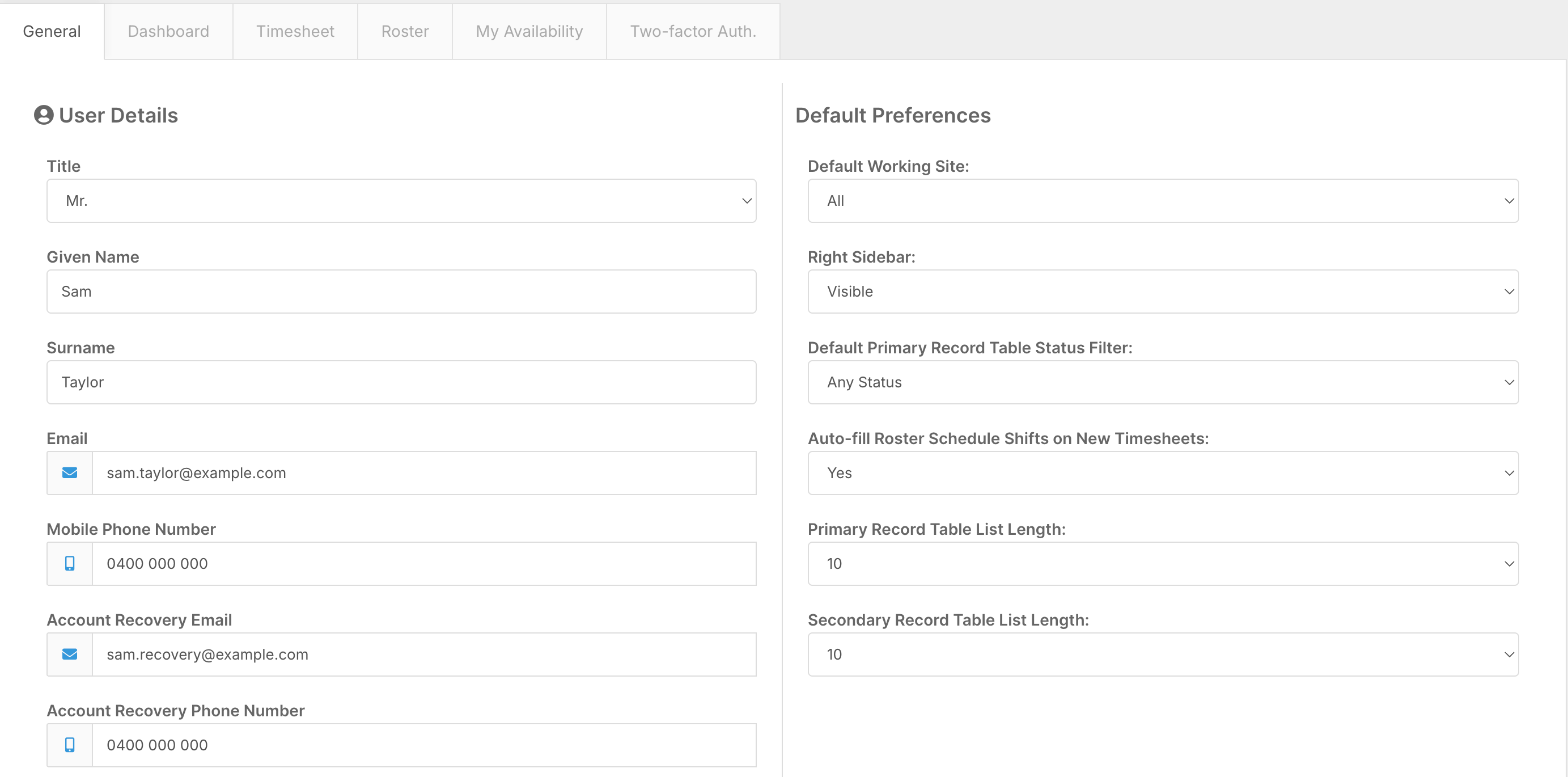
Task: Click the Surname label
Action: [x=81, y=348]
